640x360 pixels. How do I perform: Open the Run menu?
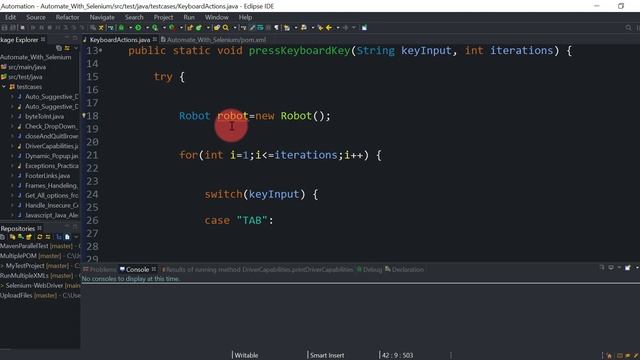[189, 17]
